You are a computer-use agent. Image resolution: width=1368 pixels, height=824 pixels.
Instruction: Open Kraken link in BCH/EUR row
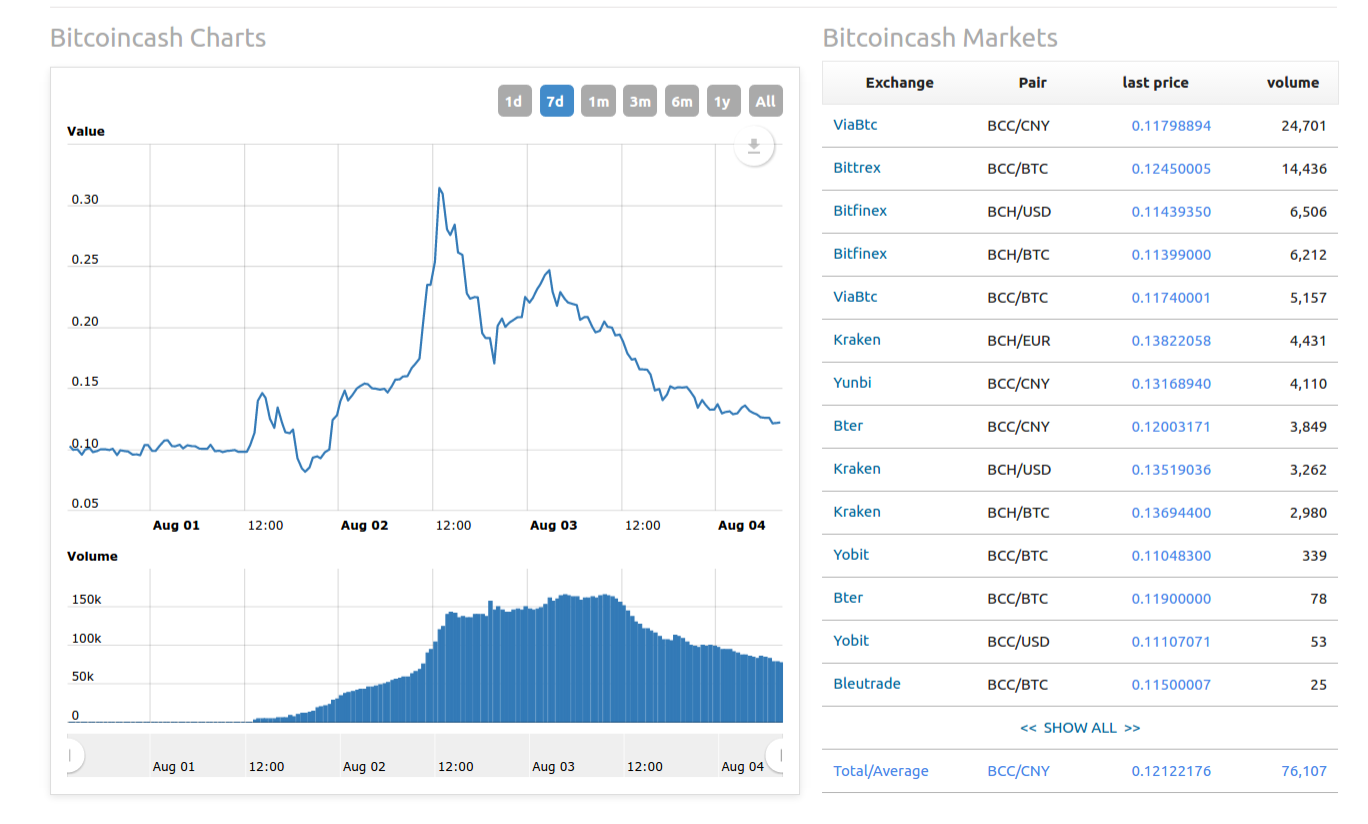pyautogui.click(x=857, y=340)
